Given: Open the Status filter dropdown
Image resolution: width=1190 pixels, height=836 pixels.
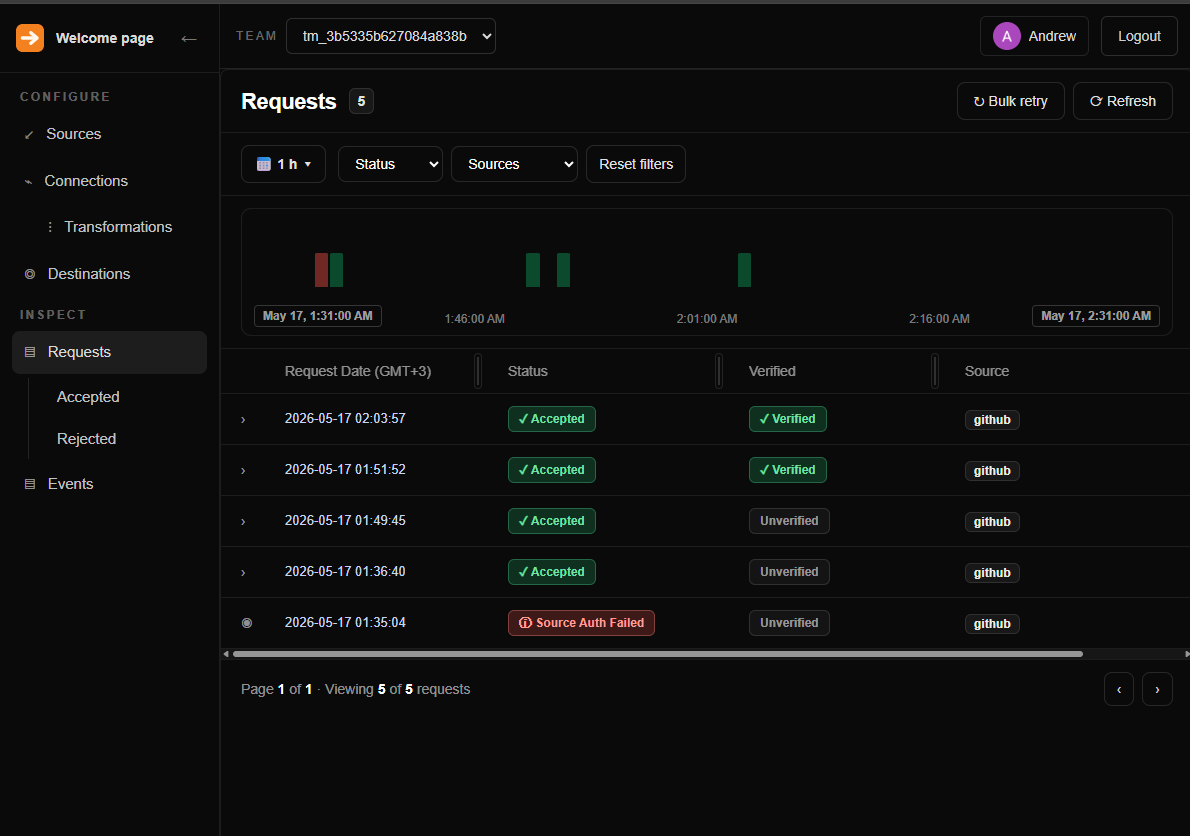Looking at the screenshot, I should click(x=390, y=164).
